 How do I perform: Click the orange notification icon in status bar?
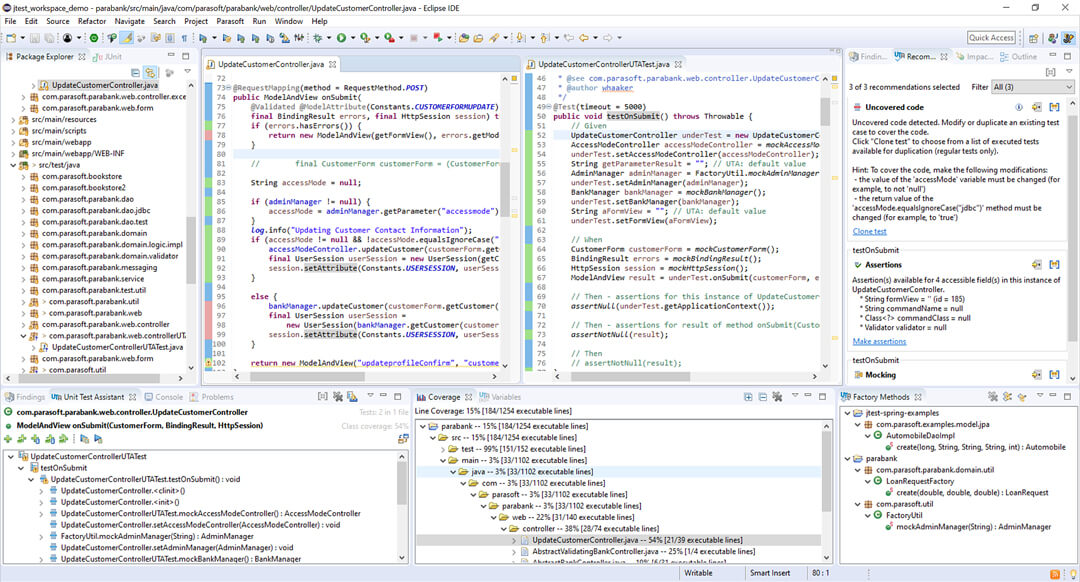tap(1055, 574)
